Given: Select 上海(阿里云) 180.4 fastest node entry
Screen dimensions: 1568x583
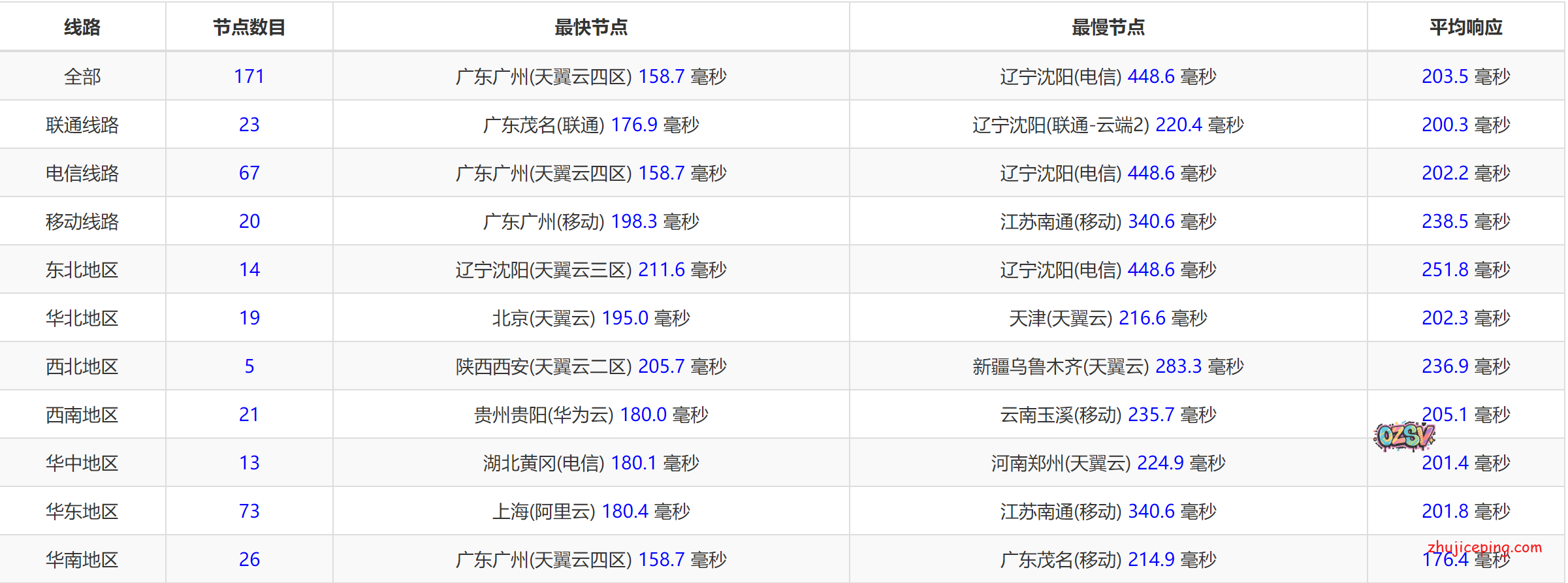Looking at the screenshot, I should [x=590, y=511].
